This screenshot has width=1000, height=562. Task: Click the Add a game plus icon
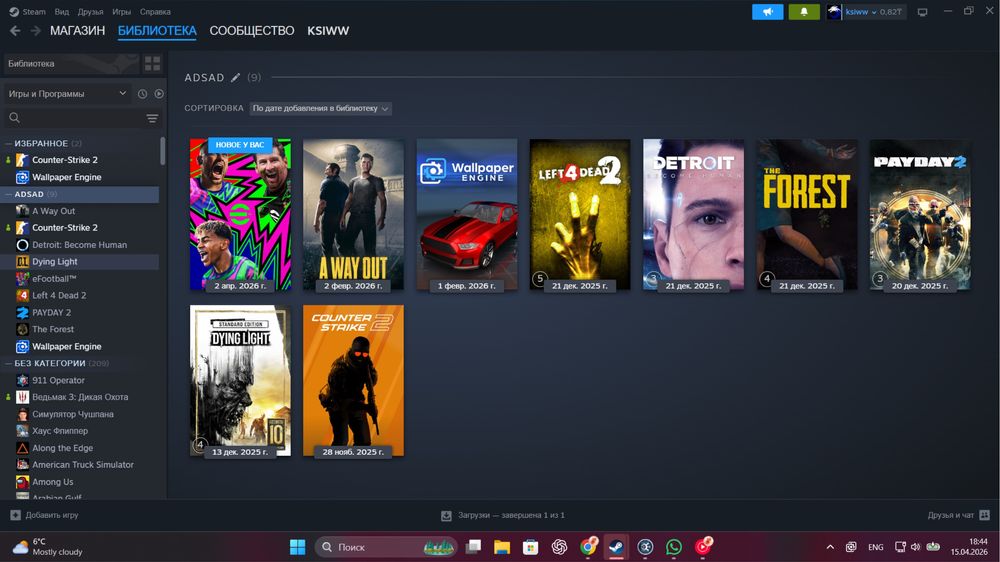point(15,515)
